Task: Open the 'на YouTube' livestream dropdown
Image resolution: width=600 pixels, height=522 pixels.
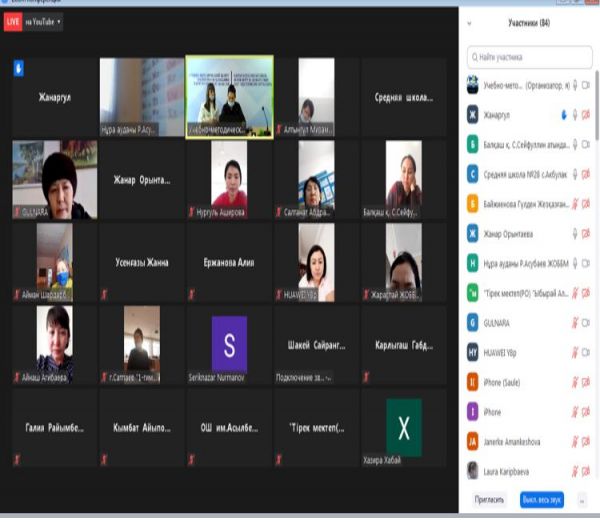Action: [44, 20]
